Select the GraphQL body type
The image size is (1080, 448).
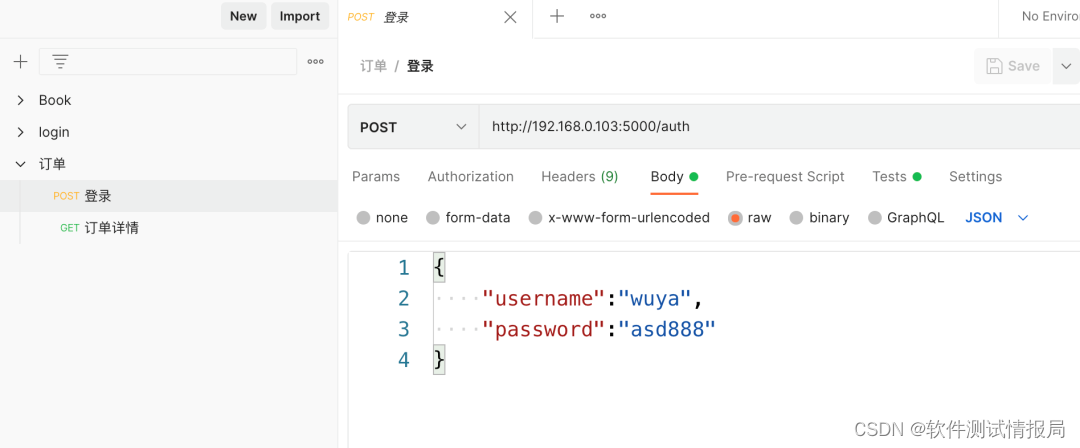[x=906, y=218]
